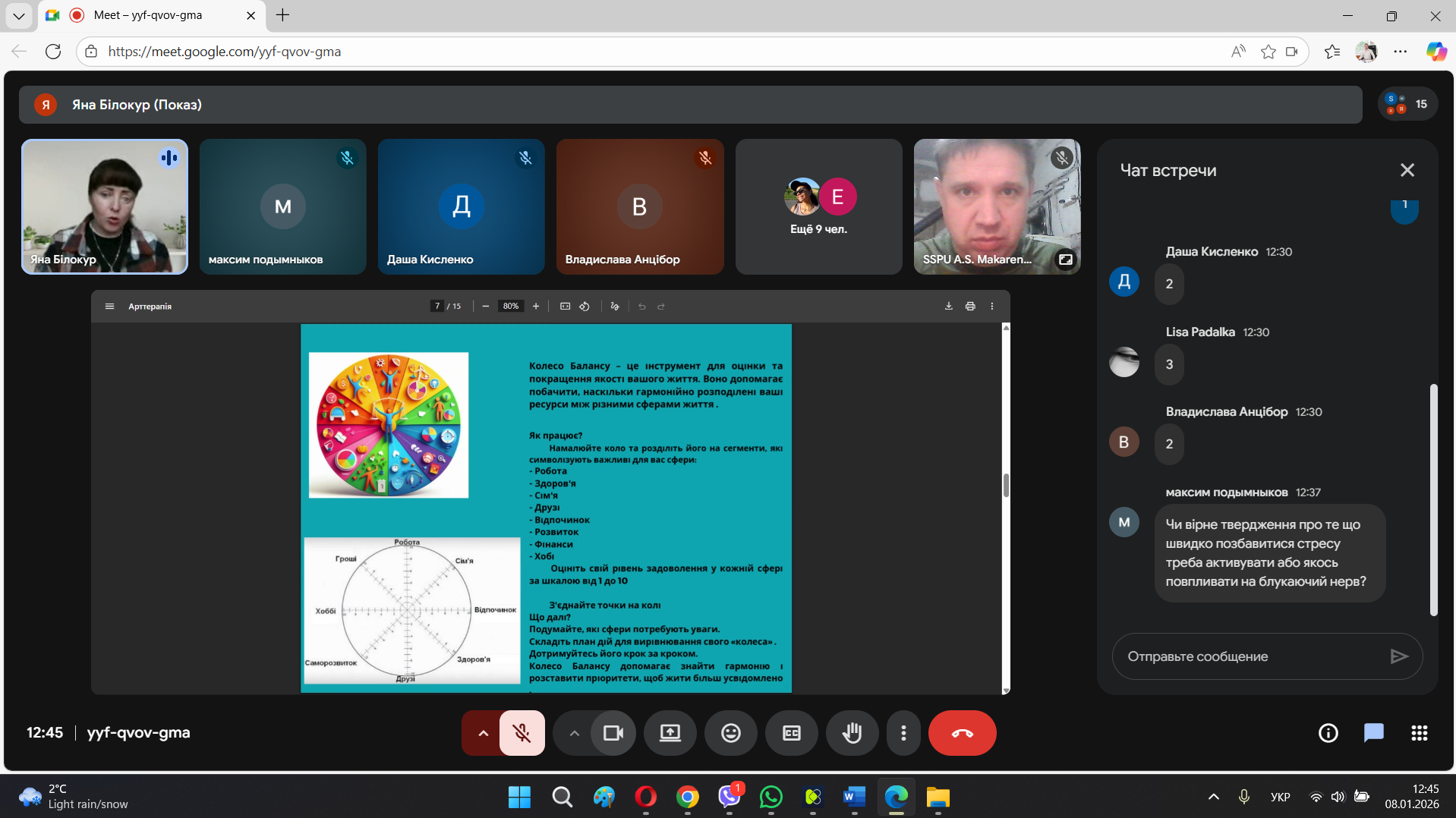Open the activities grid icon
The height and width of the screenshot is (818, 1456).
[x=1419, y=733]
